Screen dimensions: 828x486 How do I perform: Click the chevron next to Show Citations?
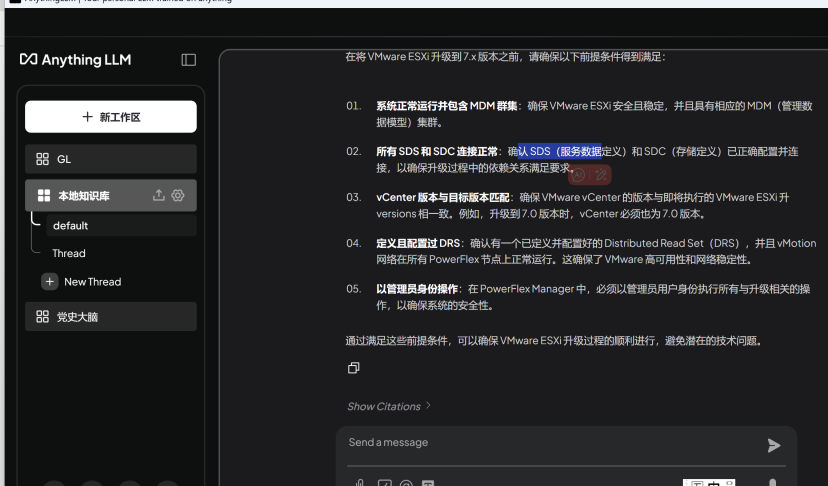[x=428, y=405]
